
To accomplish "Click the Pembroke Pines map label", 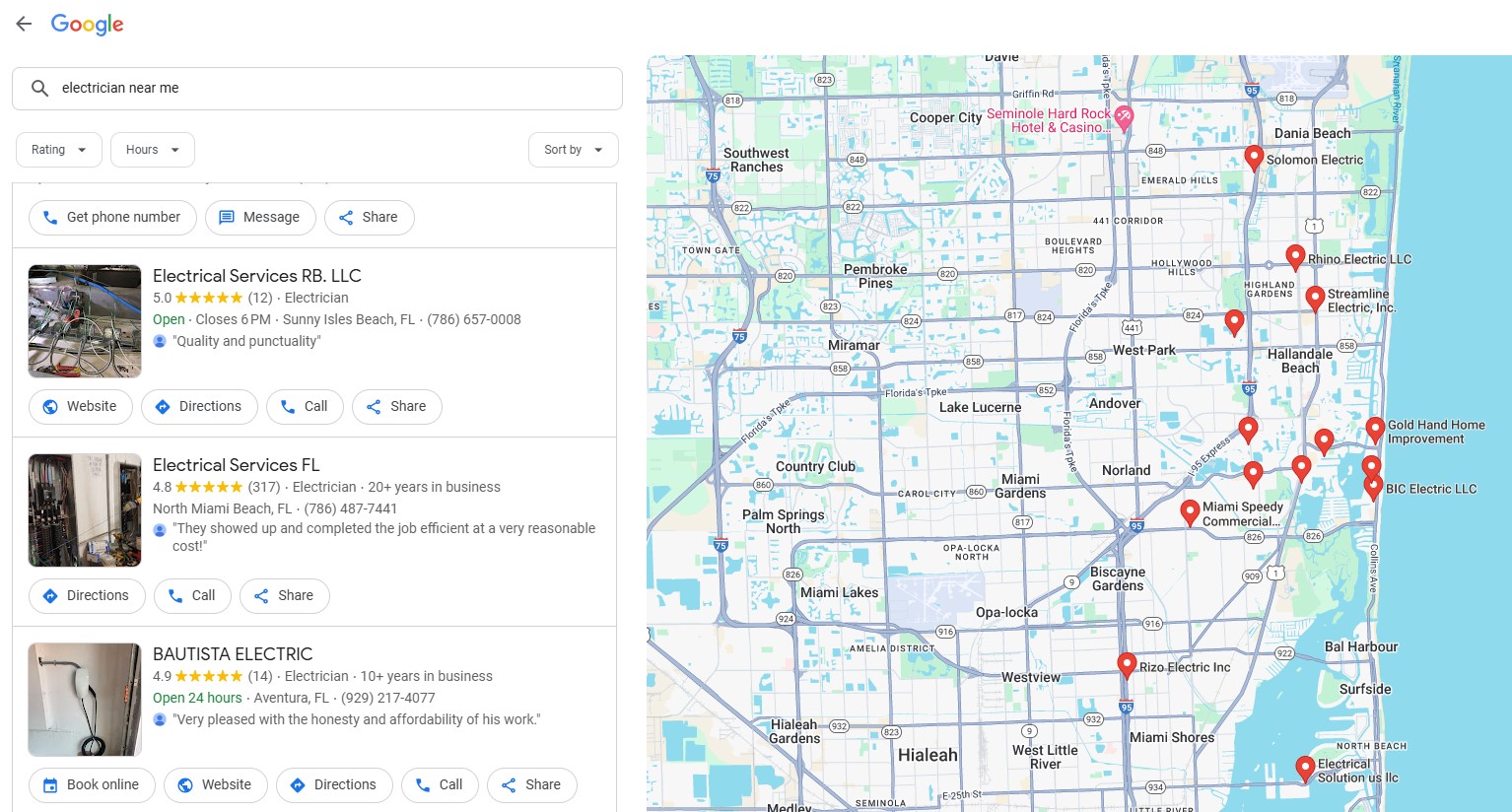I will (875, 276).
